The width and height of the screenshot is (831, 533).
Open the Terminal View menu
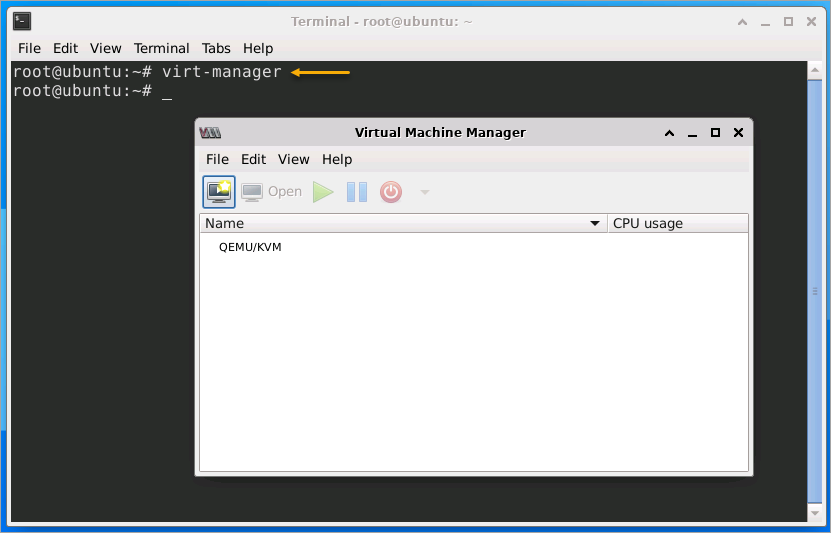(x=105, y=48)
